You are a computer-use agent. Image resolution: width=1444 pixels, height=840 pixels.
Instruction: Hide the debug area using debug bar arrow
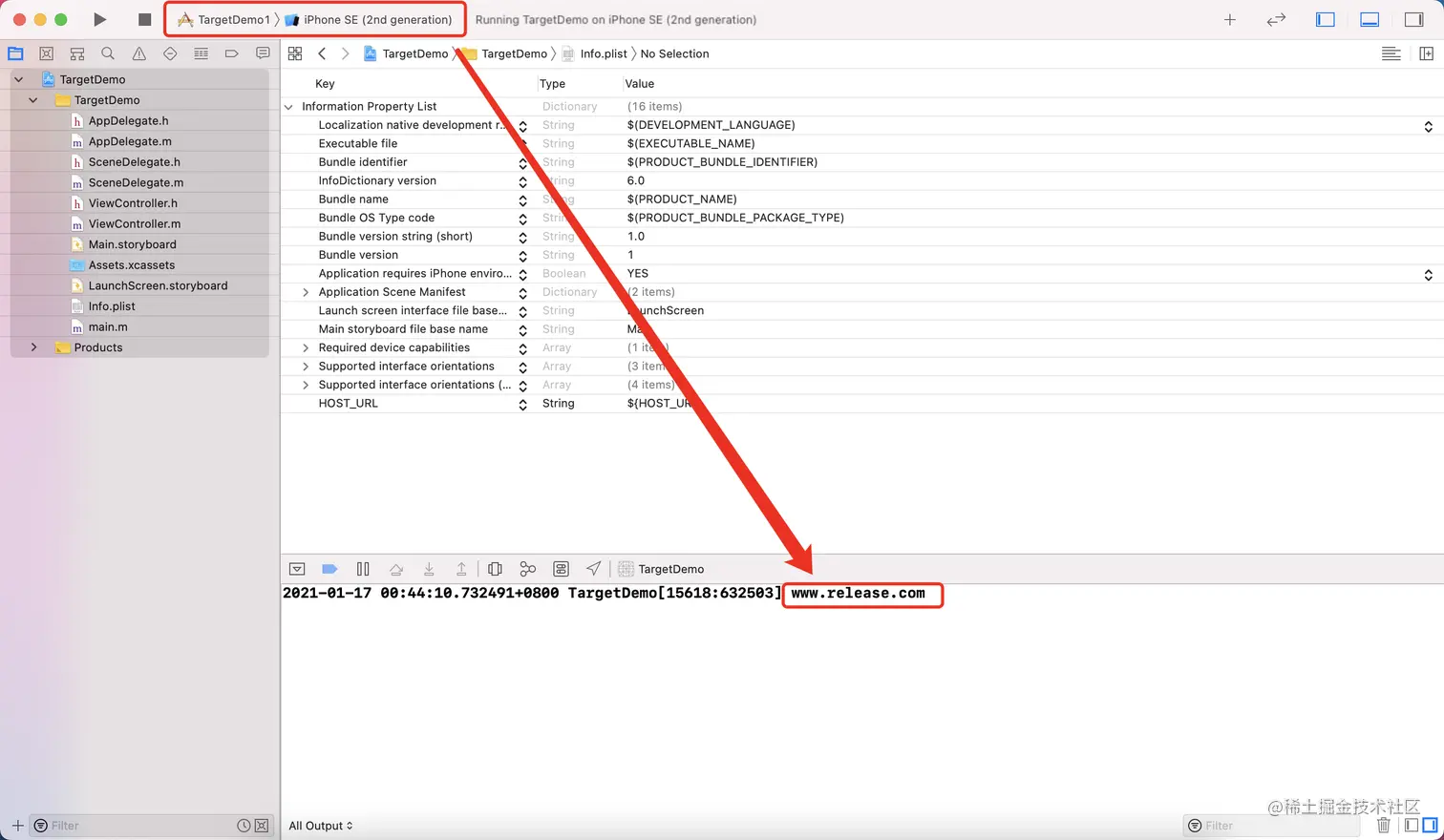click(297, 569)
